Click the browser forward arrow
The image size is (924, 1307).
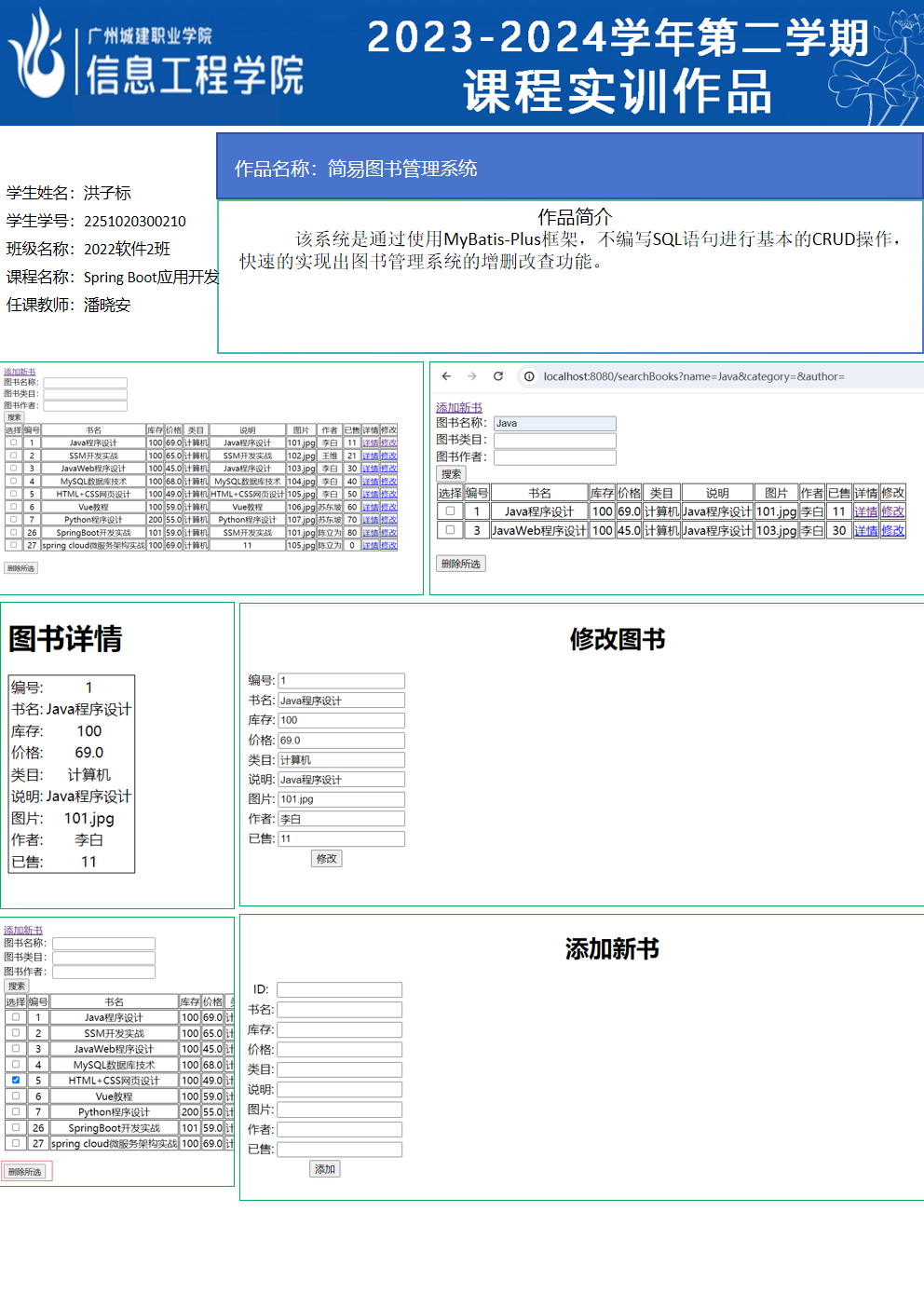(472, 376)
